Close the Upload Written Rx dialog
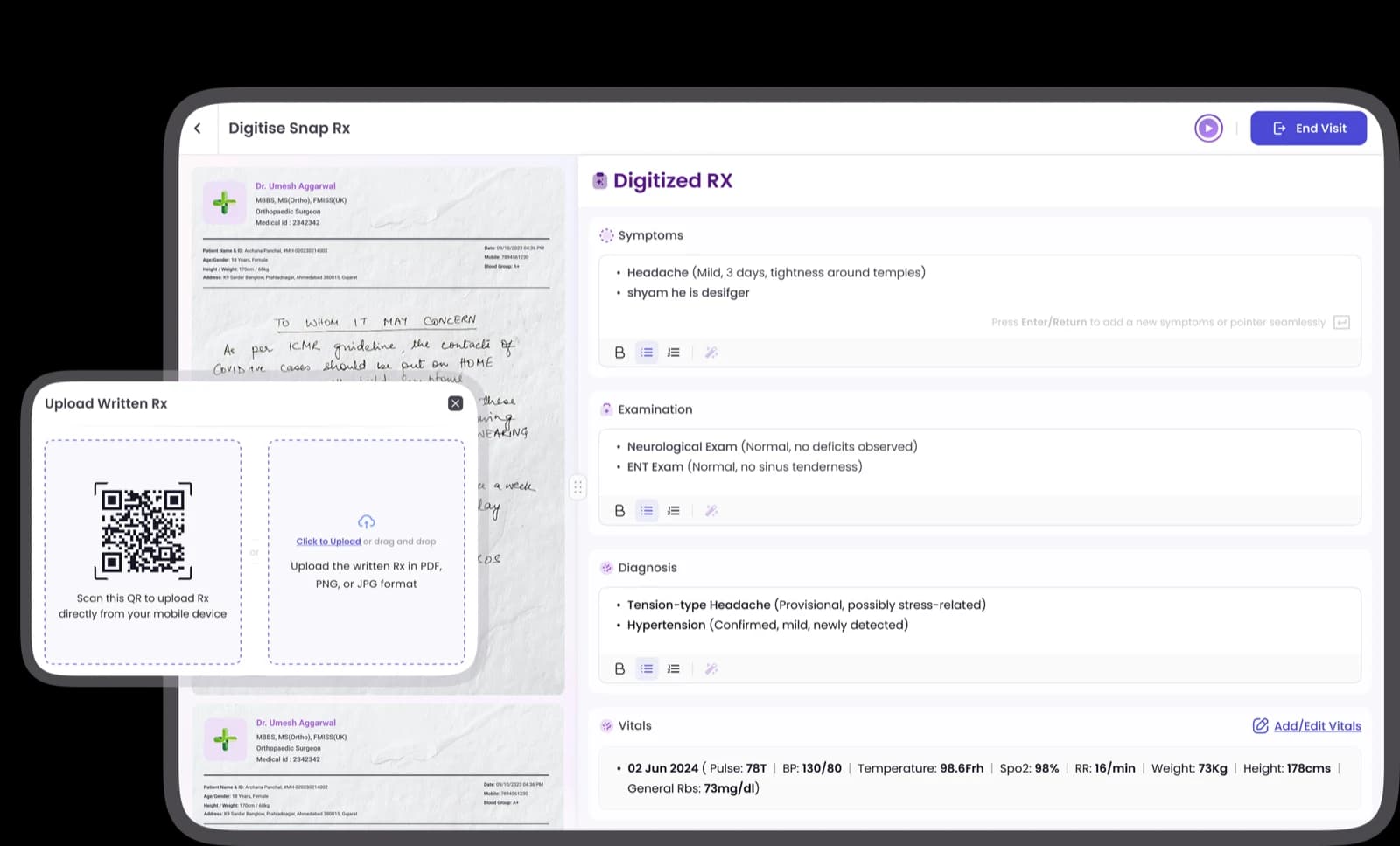Image resolution: width=1400 pixels, height=846 pixels. click(x=455, y=403)
